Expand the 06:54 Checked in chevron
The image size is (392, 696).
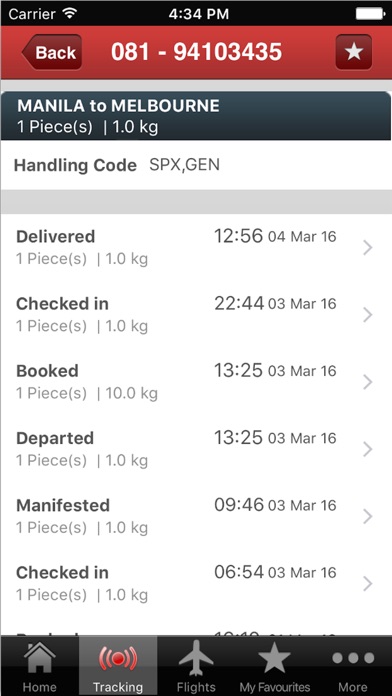368,584
